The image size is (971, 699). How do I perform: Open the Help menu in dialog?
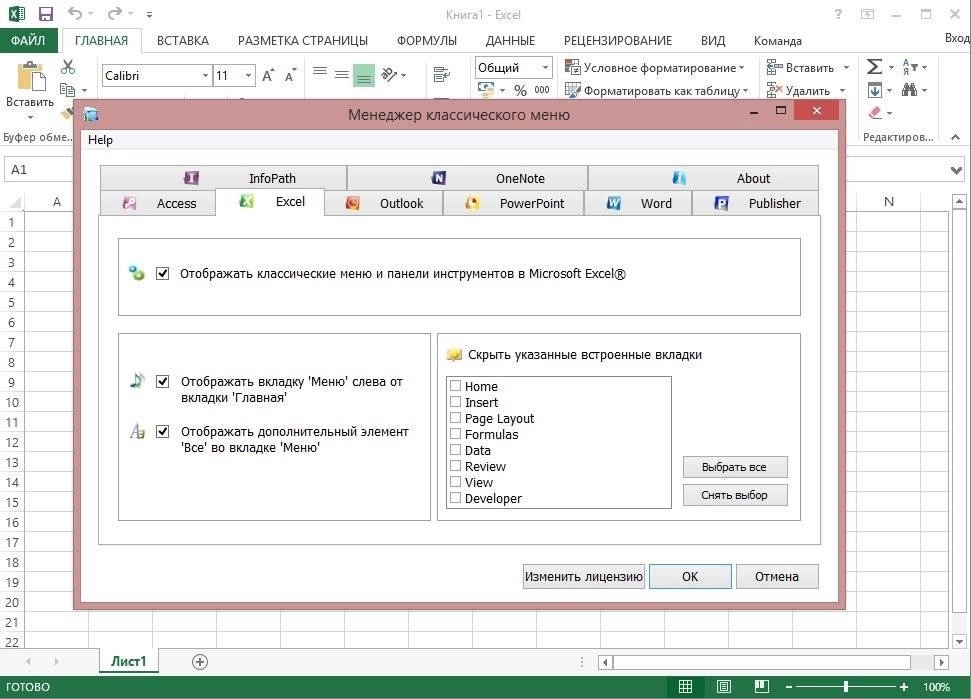(100, 140)
